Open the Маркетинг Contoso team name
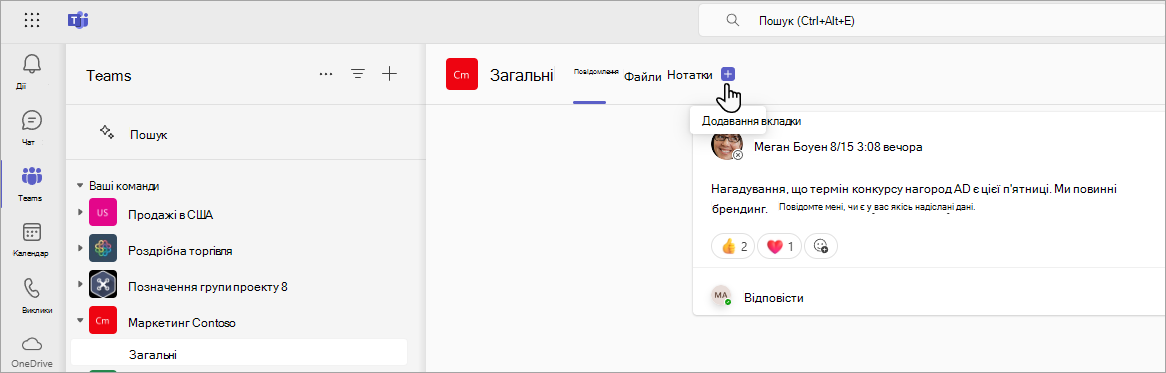 [183, 322]
